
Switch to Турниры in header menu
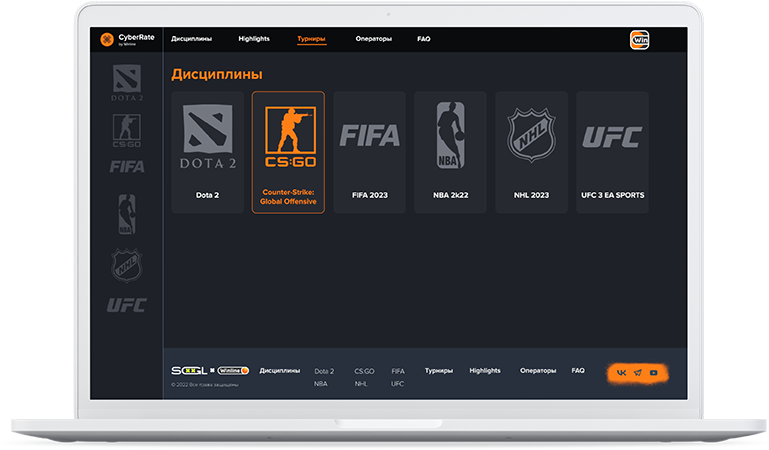tap(311, 39)
